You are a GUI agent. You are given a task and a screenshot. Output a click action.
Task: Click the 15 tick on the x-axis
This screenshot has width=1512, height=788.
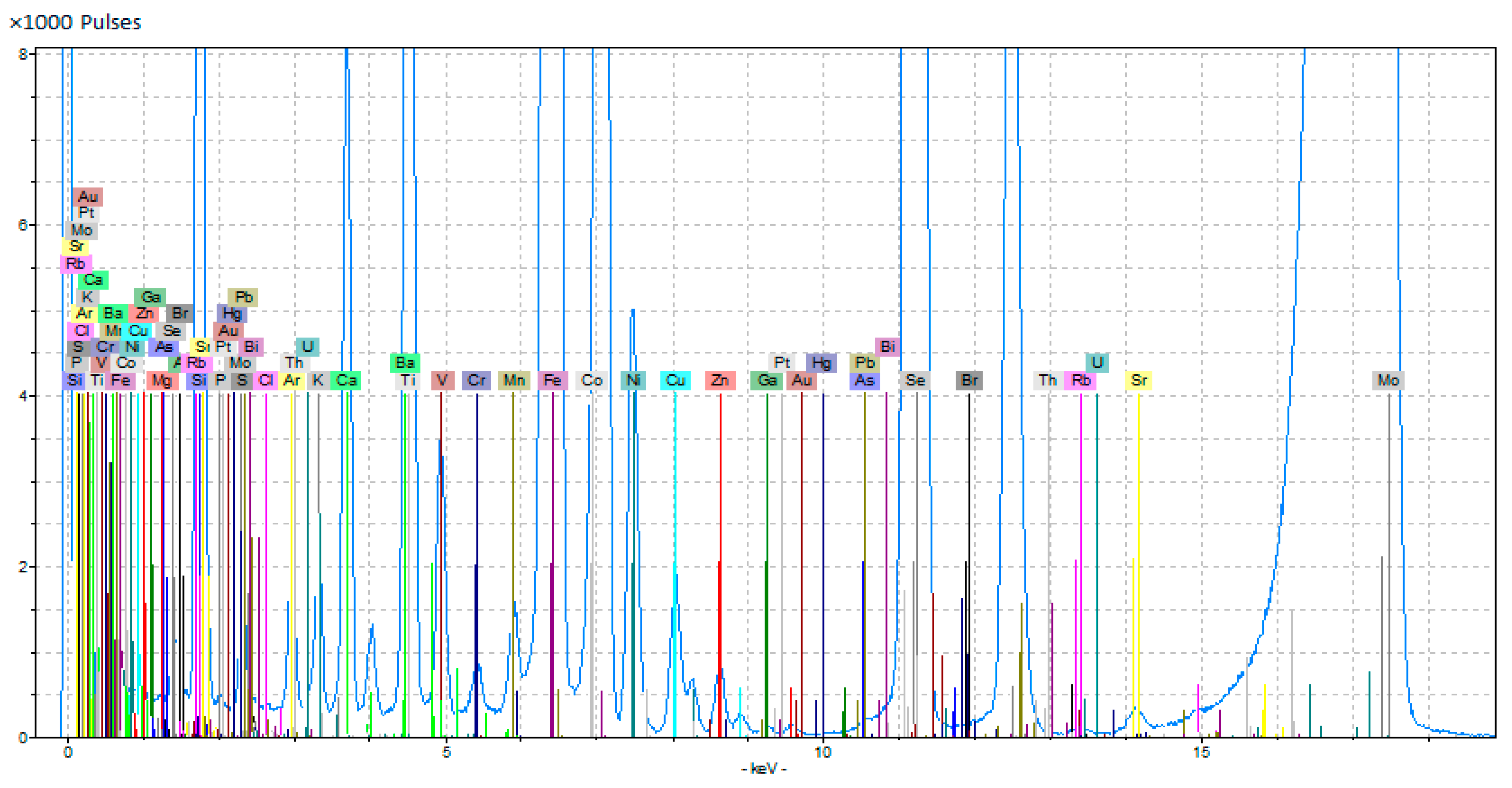(1201, 752)
